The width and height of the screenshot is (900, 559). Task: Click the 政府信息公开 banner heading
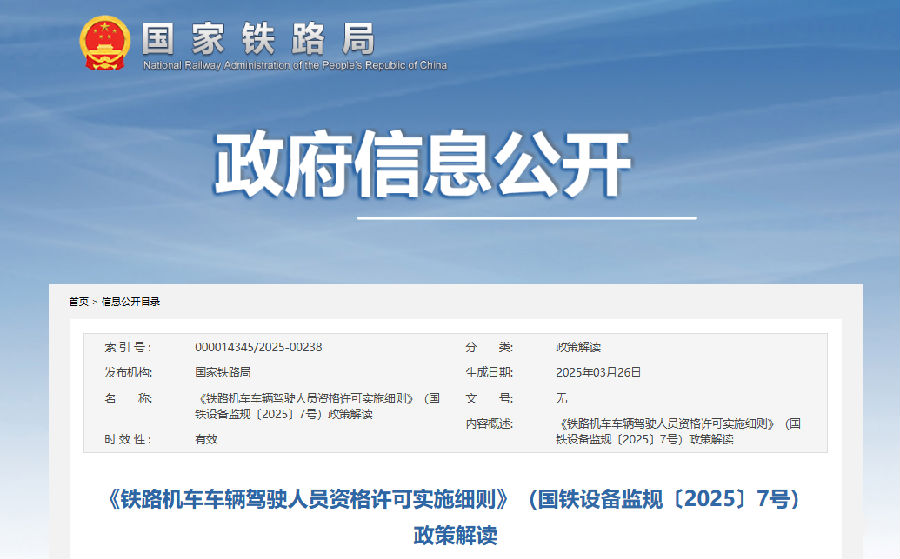(x=422, y=165)
